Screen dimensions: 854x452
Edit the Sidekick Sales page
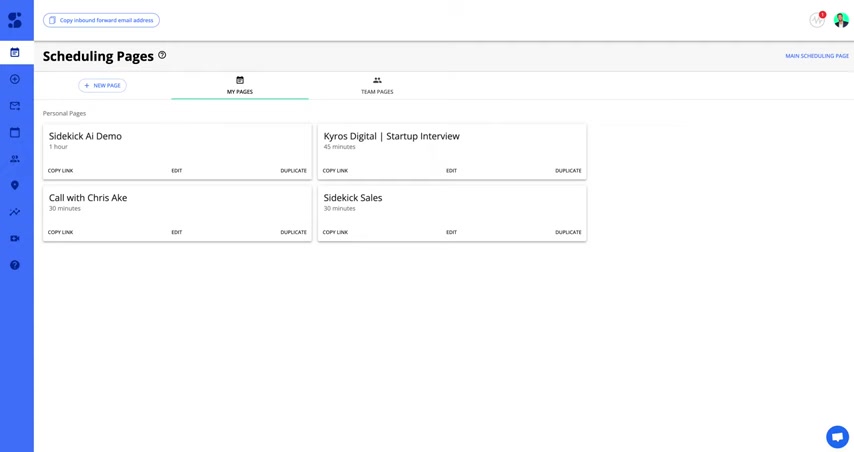(452, 232)
